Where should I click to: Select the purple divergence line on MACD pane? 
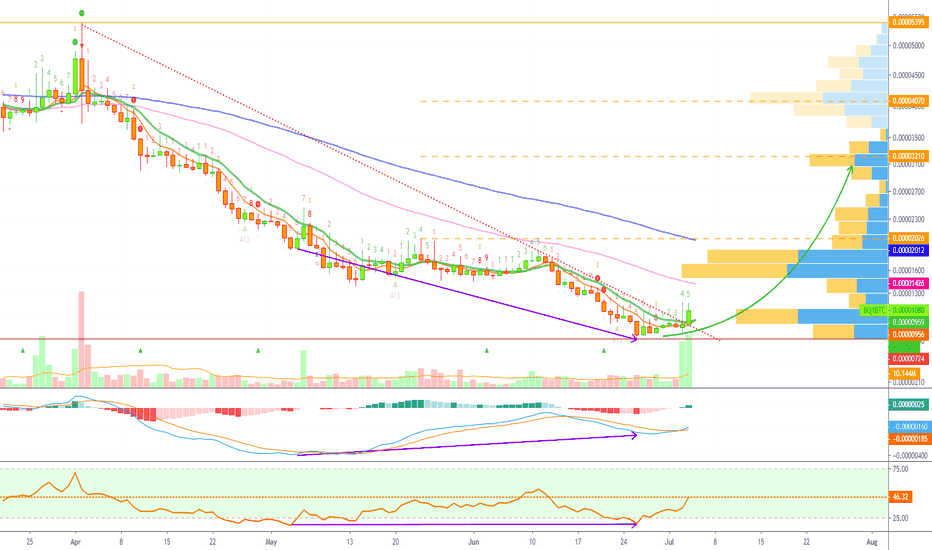pos(467,445)
